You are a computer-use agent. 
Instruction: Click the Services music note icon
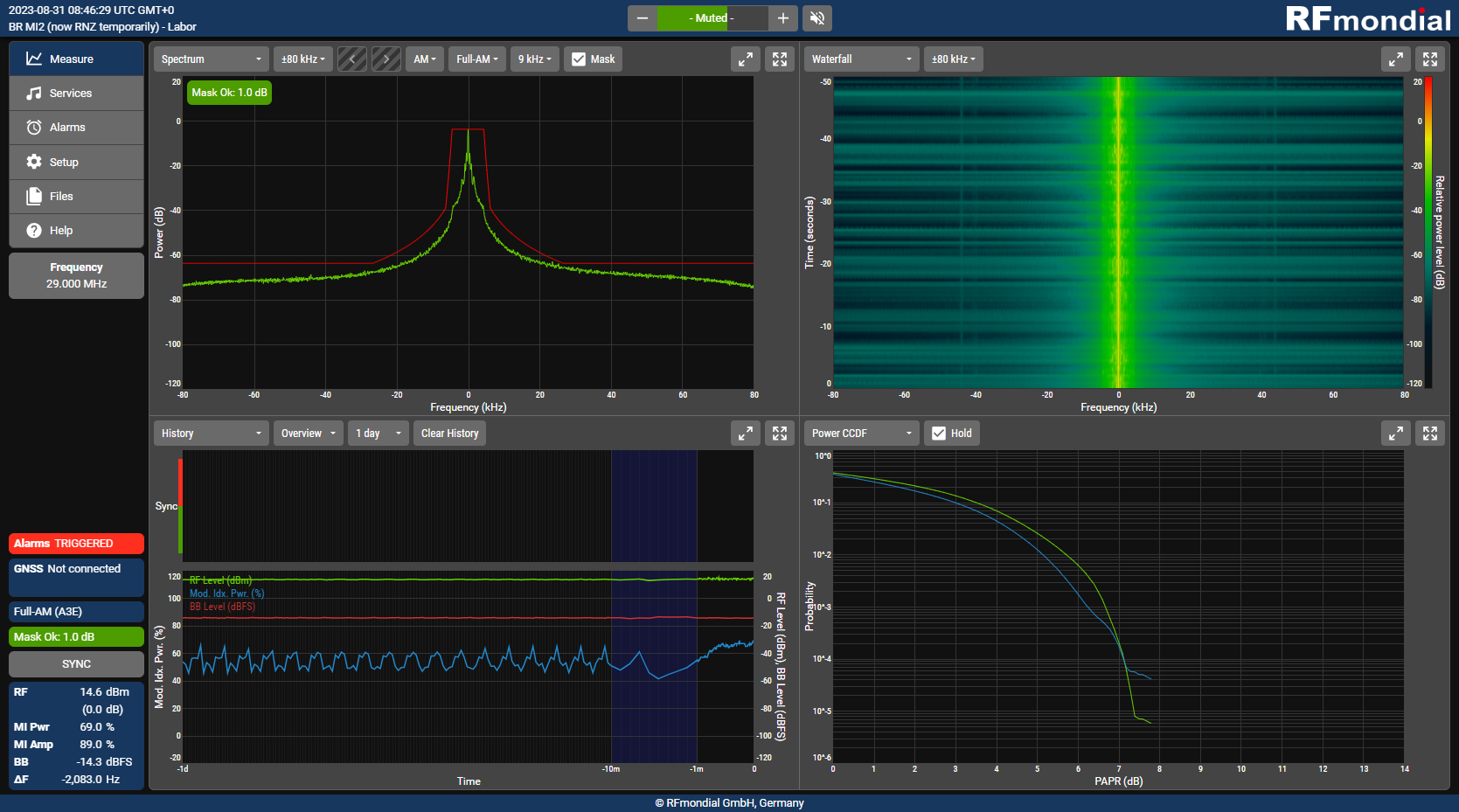pos(34,93)
